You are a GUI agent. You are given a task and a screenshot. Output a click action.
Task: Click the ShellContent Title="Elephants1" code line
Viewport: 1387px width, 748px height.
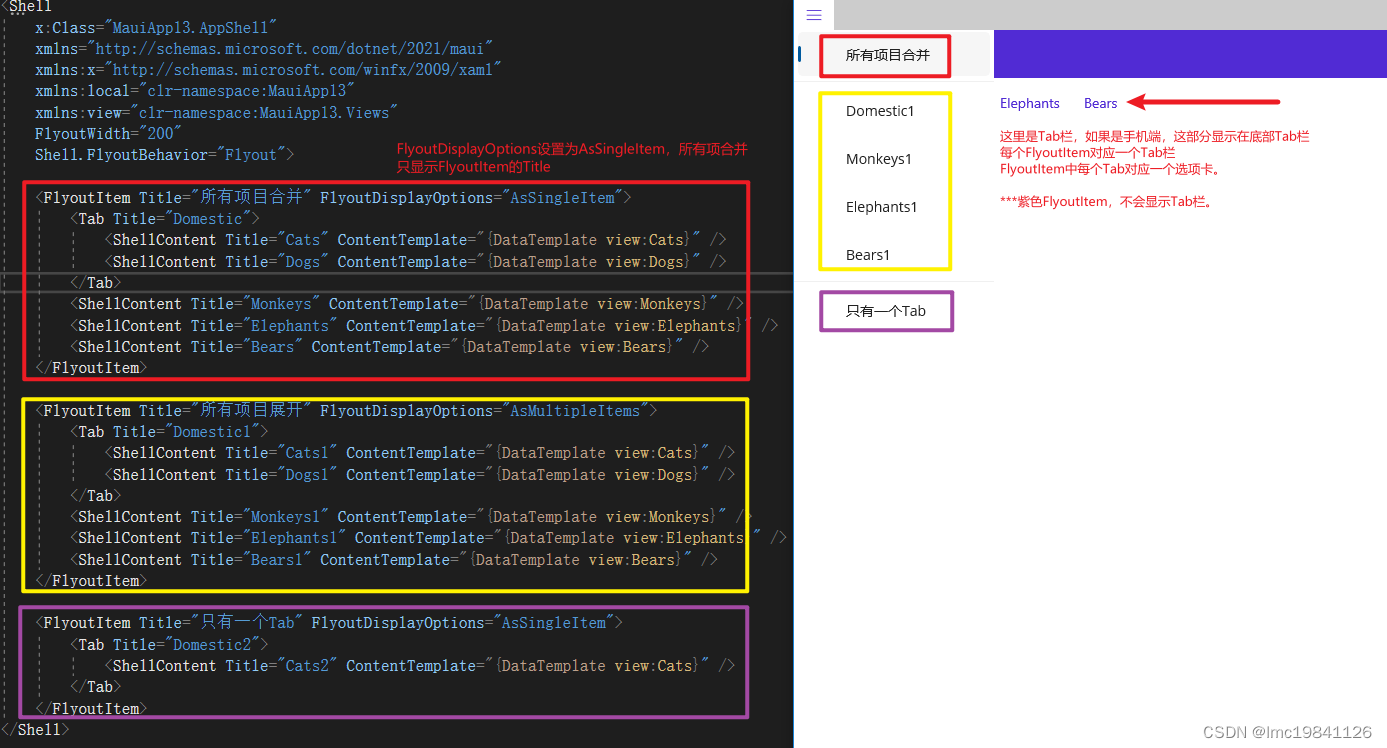click(428, 538)
